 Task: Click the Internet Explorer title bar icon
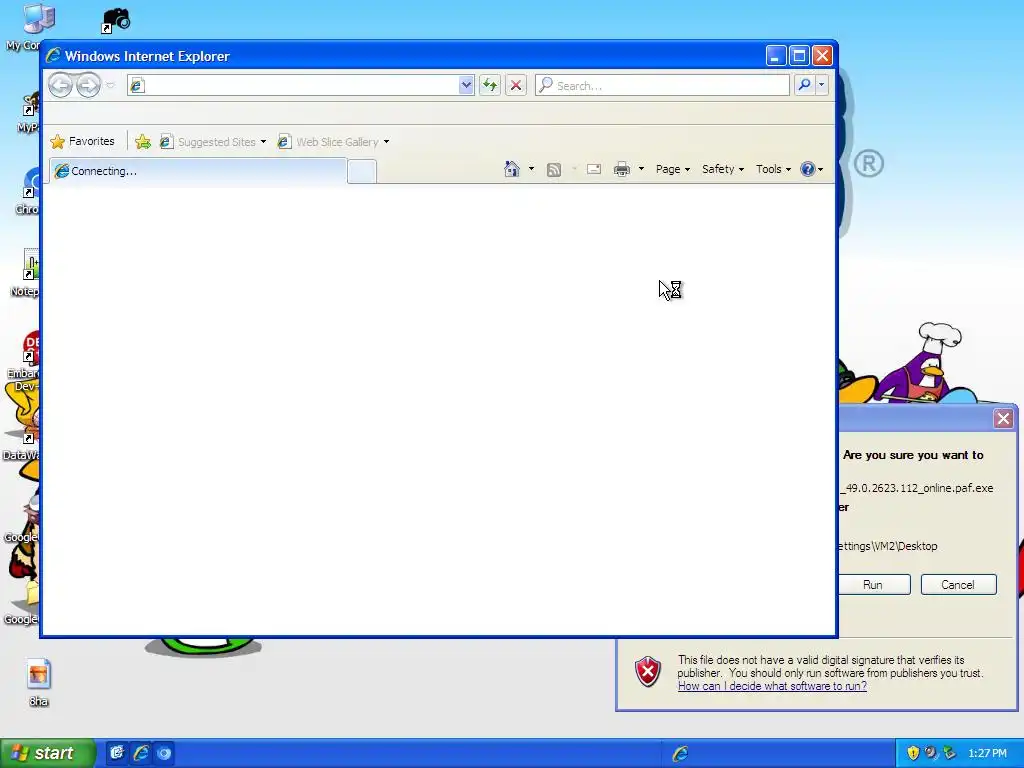coord(53,56)
